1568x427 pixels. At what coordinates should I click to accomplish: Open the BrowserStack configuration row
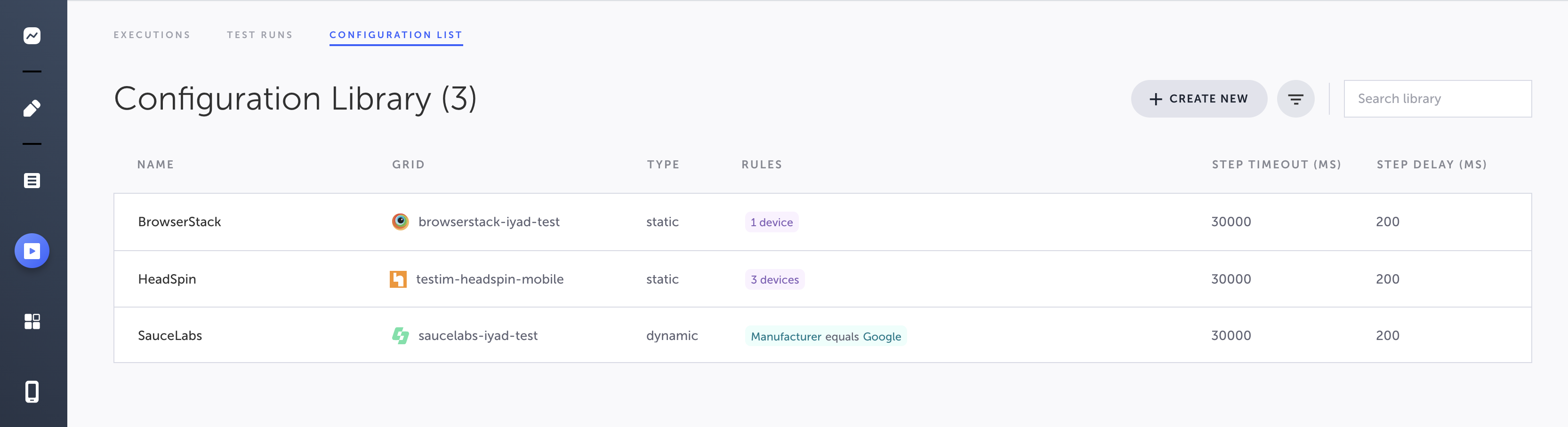[x=179, y=222]
